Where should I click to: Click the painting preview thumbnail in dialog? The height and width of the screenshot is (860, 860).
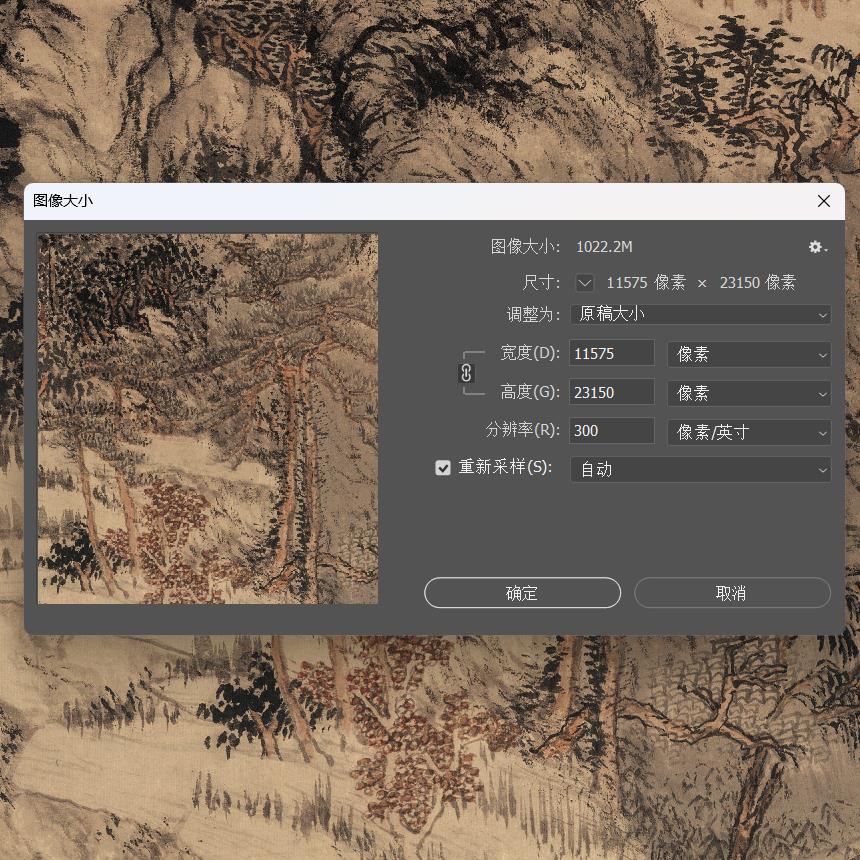tap(208, 419)
